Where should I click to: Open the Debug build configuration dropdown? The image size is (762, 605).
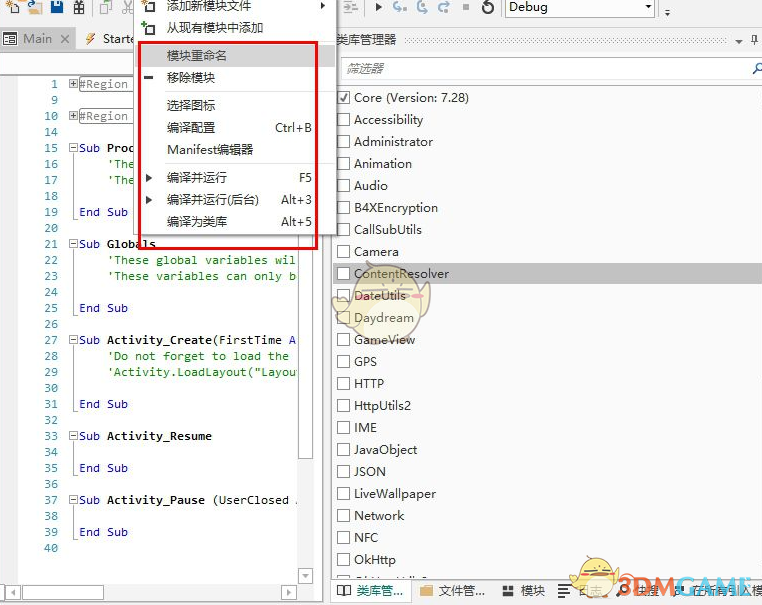click(648, 7)
